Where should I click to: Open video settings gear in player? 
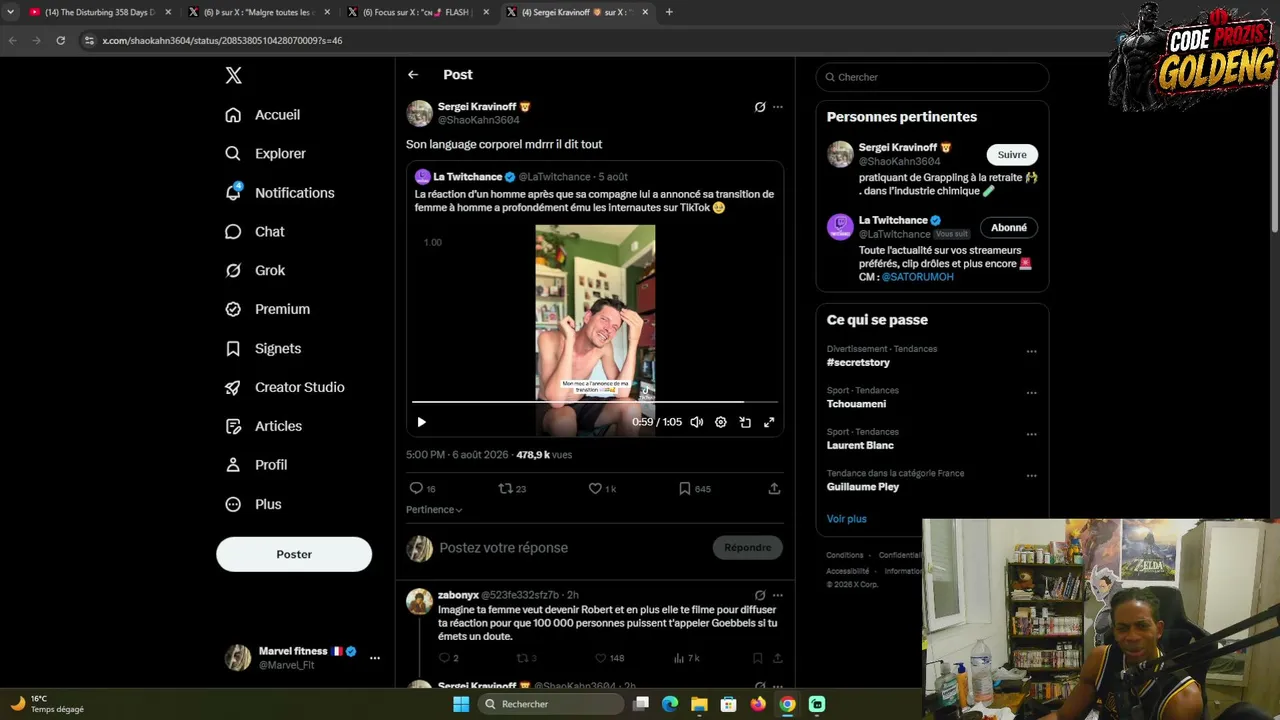tap(720, 422)
